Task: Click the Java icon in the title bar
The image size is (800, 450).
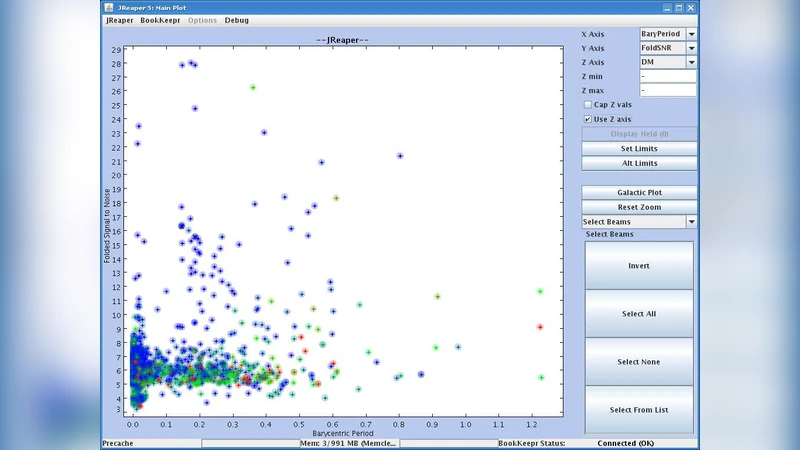Action: [109, 7]
